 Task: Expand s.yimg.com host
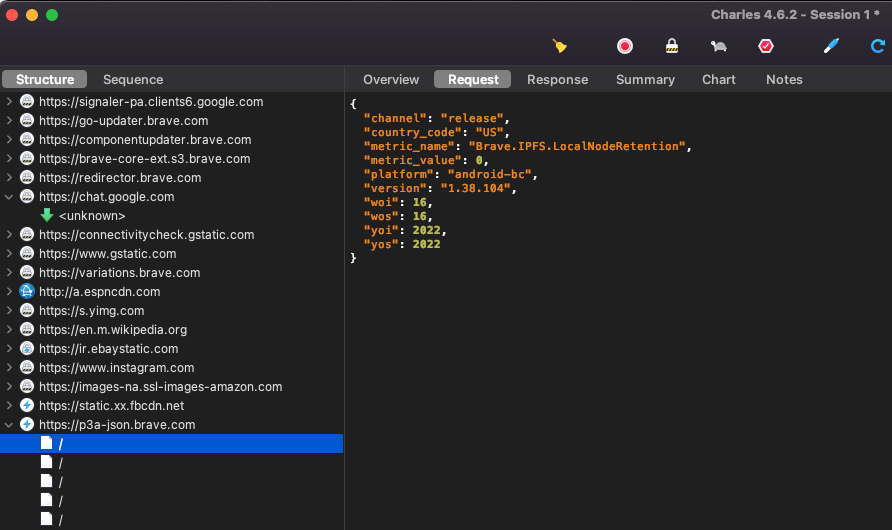coord(9,310)
